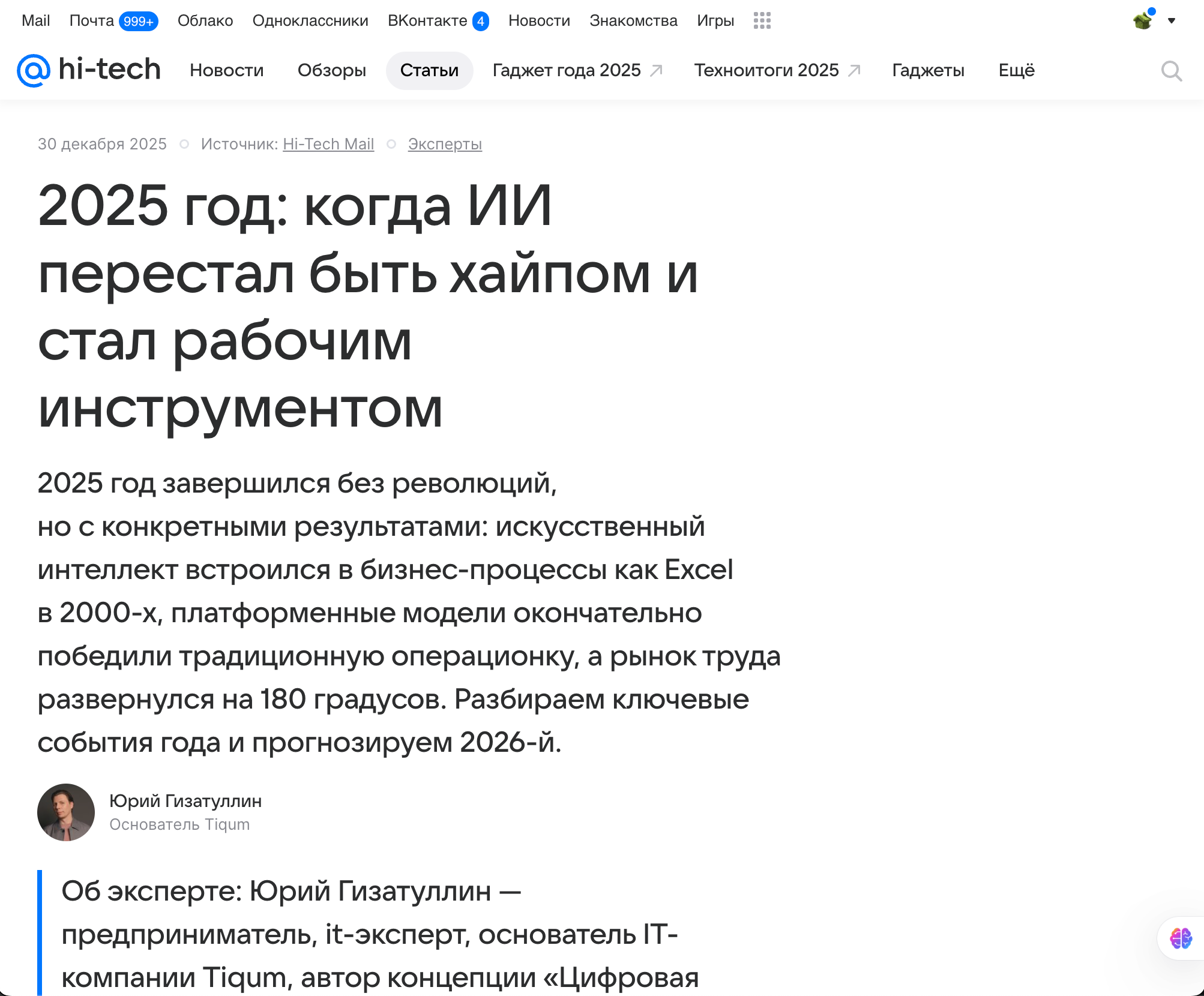
Task: Open Гаджет года 2025 section
Action: pos(567,70)
